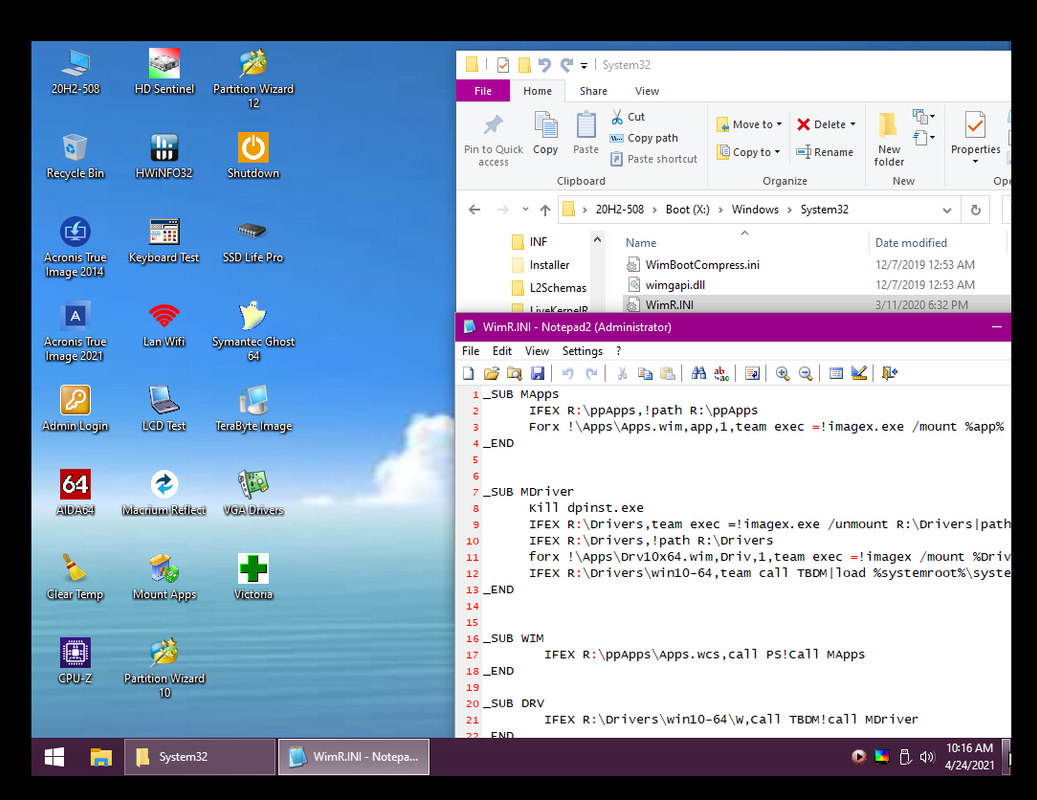This screenshot has width=1037, height=800.
Task: Open the Notepad2 question mark help menu
Action: 618,351
